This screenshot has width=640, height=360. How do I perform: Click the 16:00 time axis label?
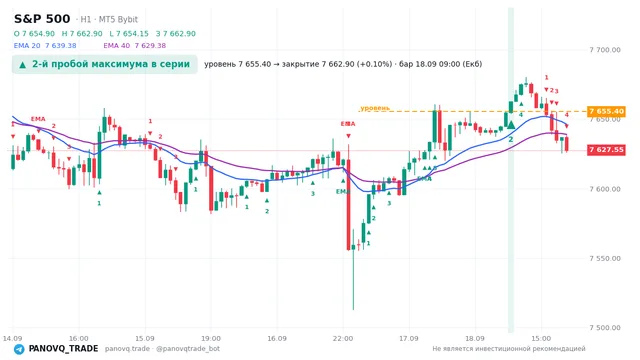click(x=78, y=338)
